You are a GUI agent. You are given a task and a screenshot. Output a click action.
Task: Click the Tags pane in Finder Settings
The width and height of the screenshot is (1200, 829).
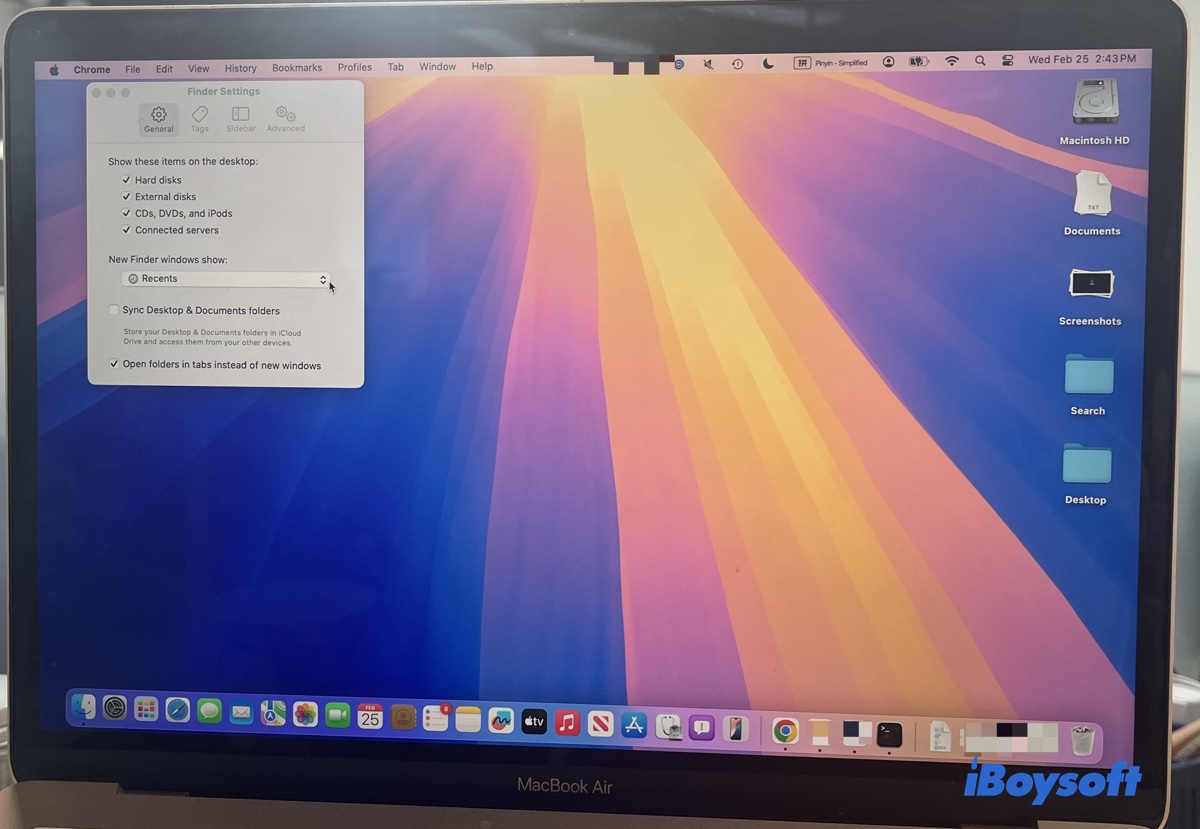[x=199, y=117]
